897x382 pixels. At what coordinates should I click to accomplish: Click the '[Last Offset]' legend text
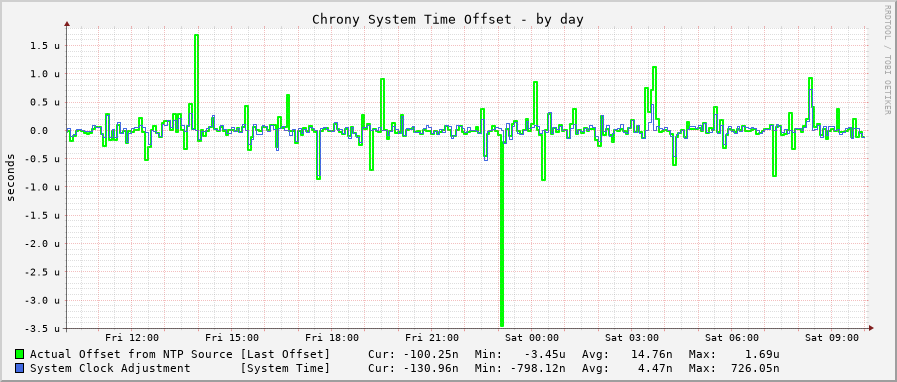coord(285,354)
